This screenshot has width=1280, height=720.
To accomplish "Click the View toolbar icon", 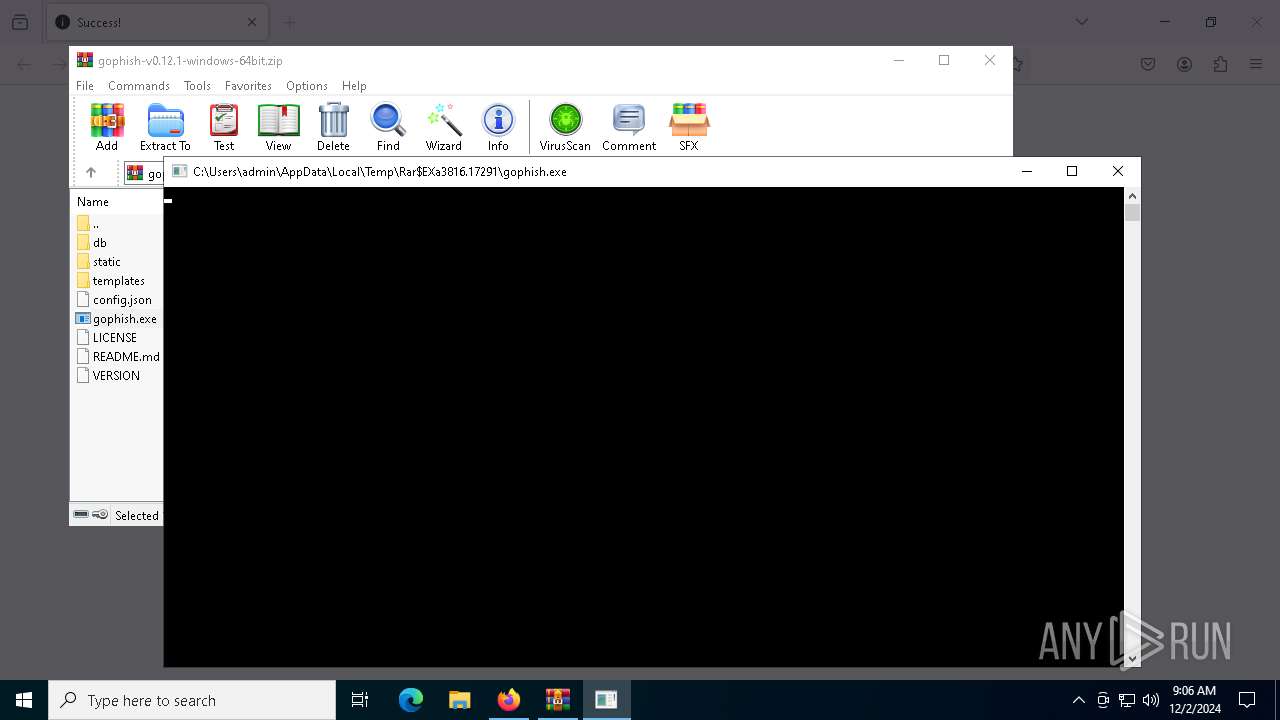I will click(278, 127).
